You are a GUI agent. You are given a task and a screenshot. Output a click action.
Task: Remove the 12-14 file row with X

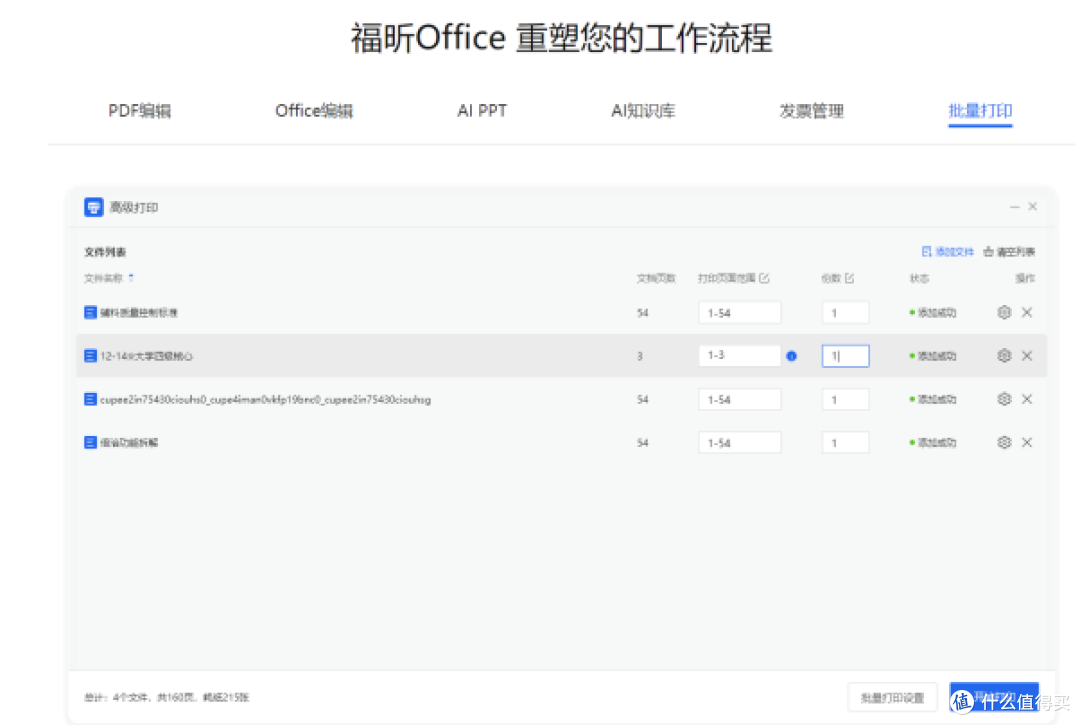[1027, 356]
